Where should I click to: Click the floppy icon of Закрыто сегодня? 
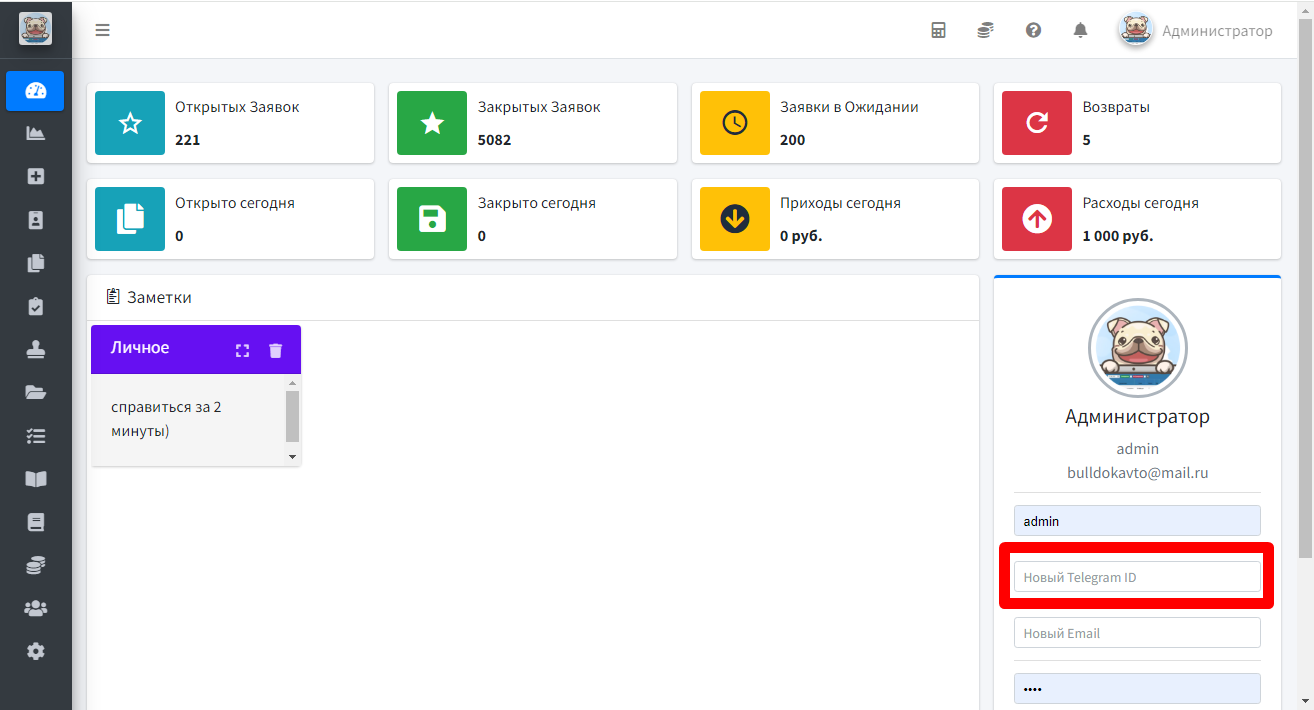click(432, 219)
